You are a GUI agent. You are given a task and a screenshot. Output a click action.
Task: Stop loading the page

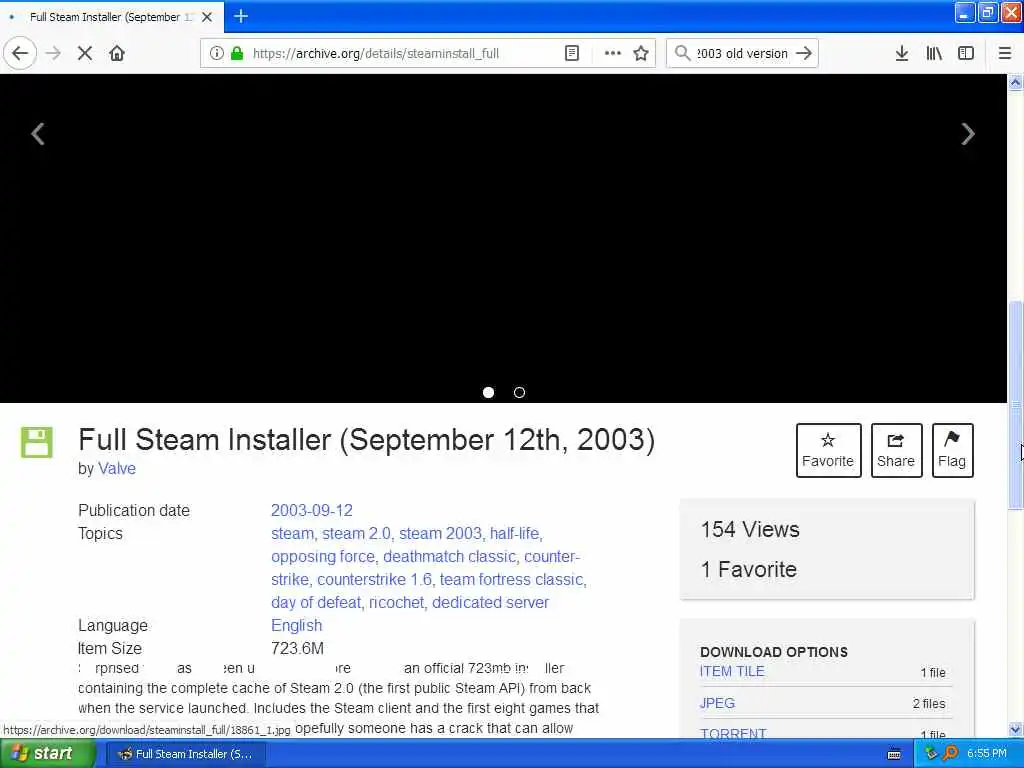[84, 53]
